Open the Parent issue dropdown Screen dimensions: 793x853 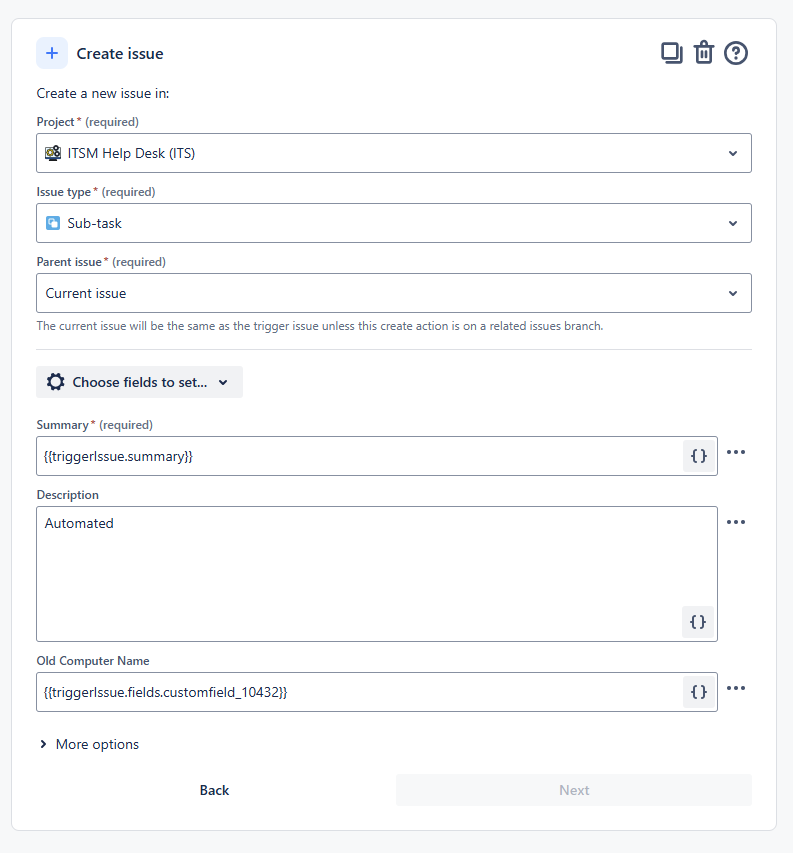tap(393, 293)
